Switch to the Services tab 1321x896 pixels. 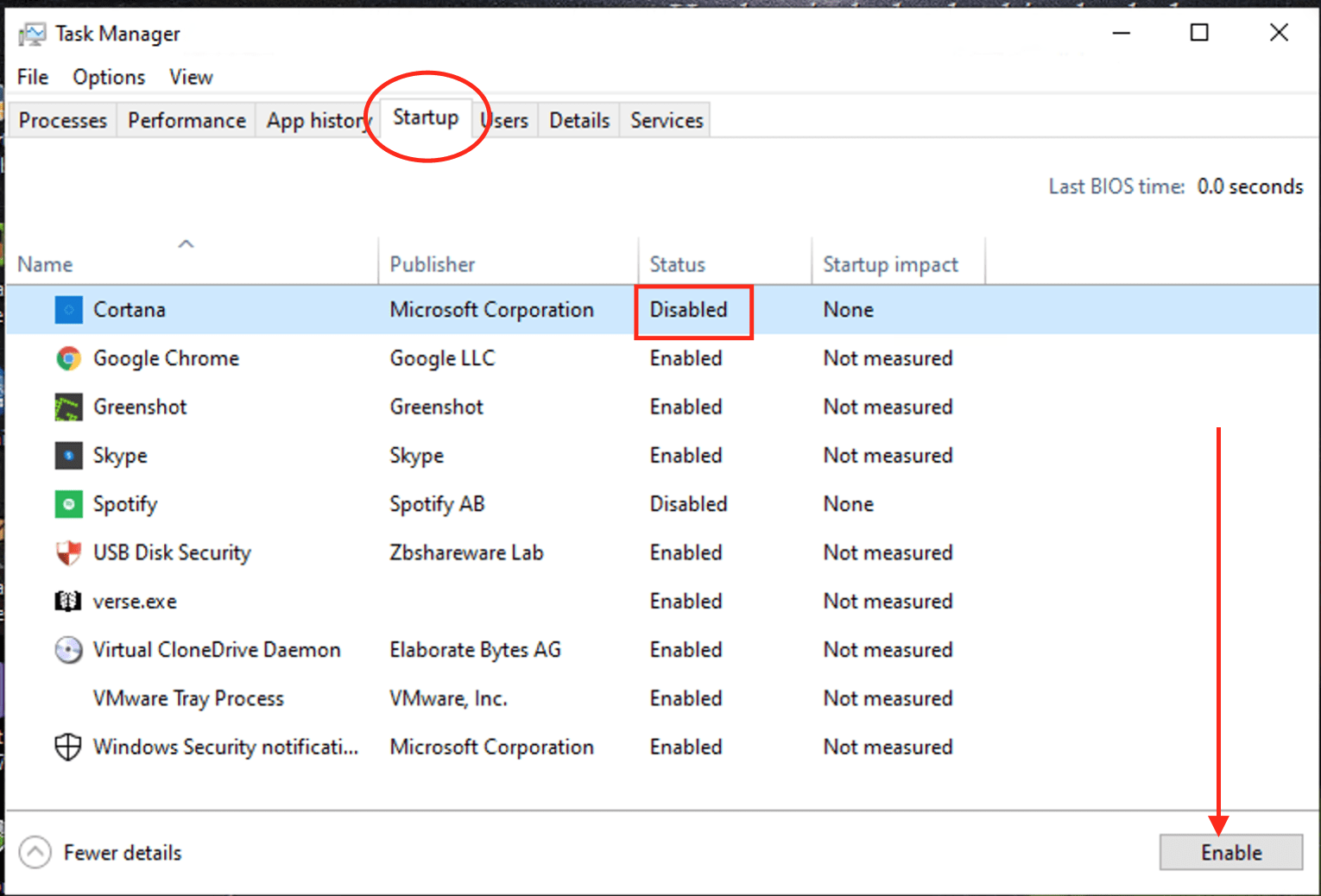667,120
